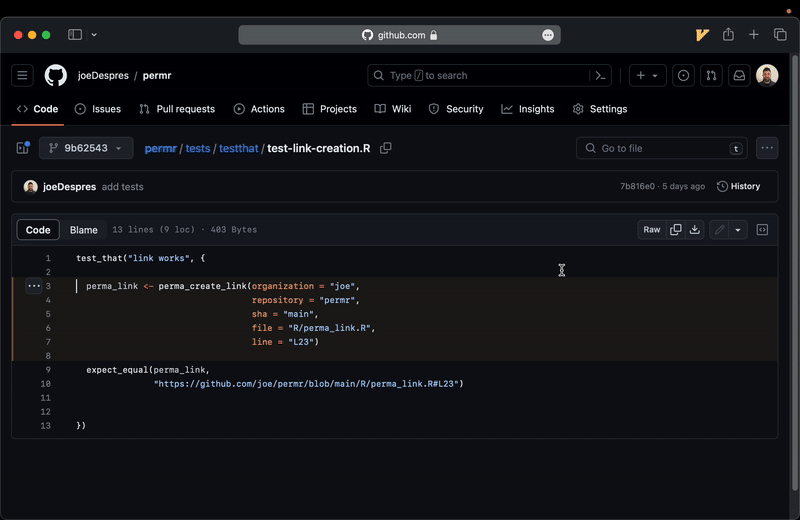Expand the file tree side panel

pos(22,148)
